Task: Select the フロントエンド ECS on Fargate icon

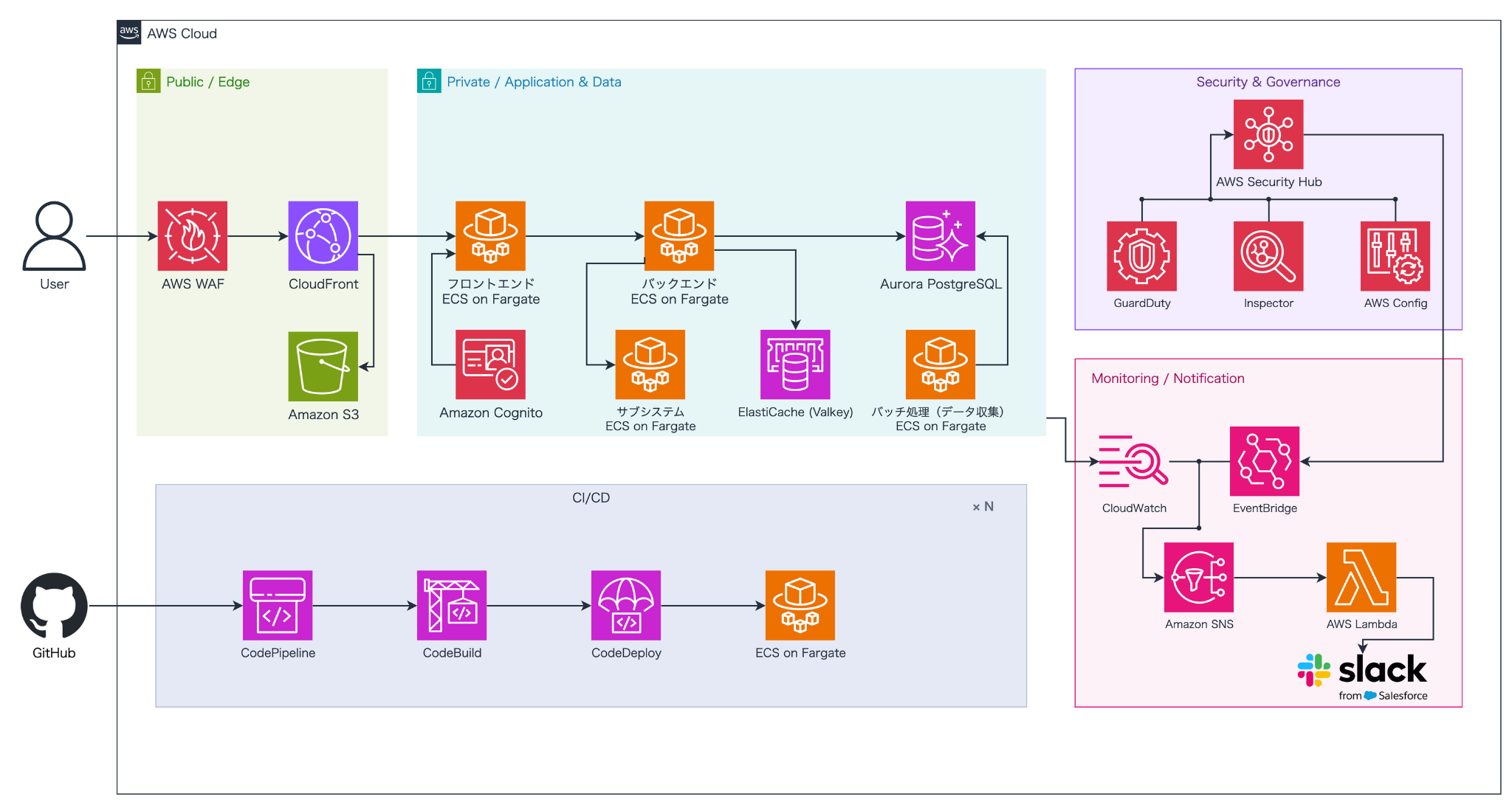Action: click(490, 236)
